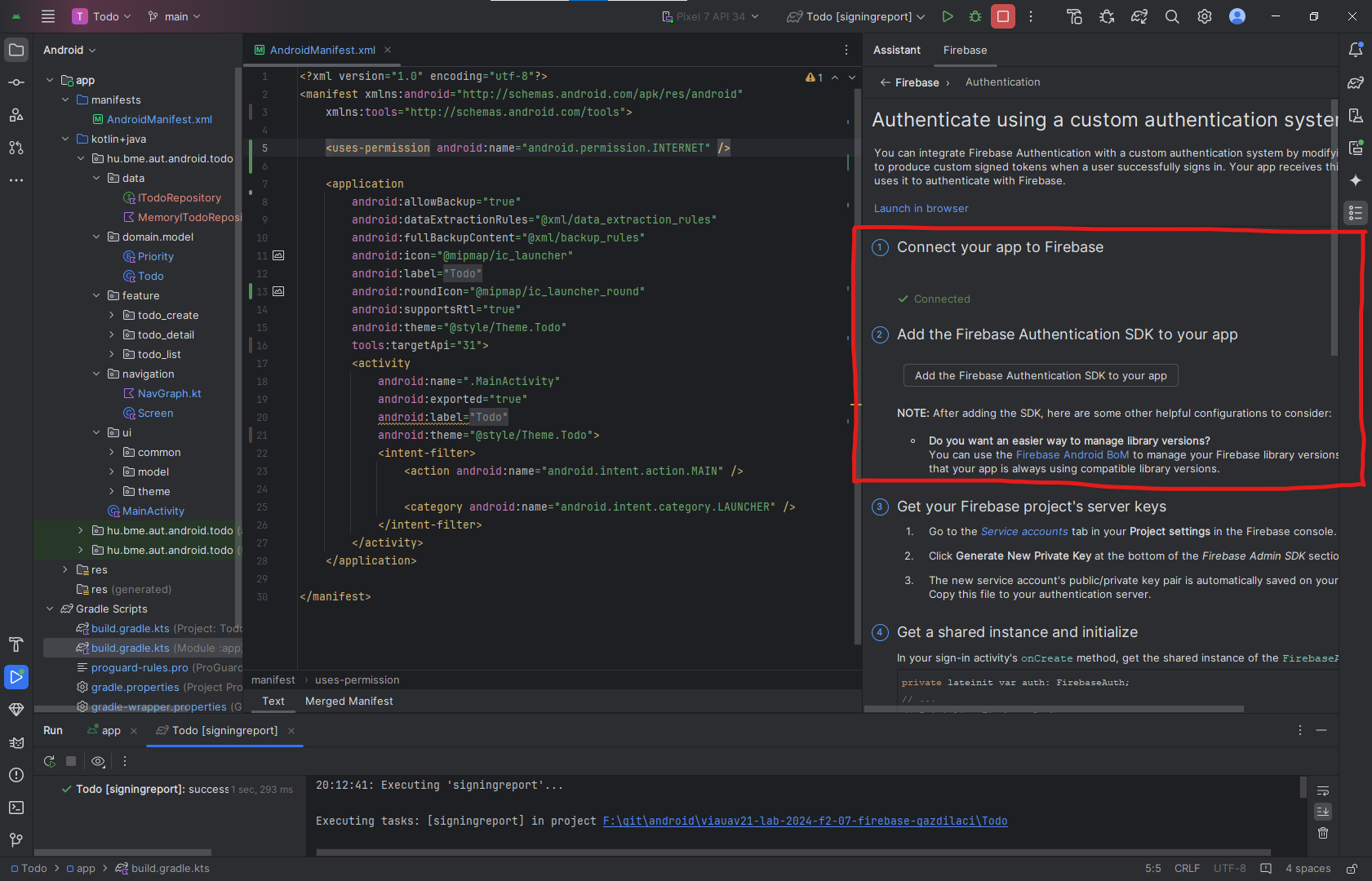This screenshot has width=1372, height=881.
Task: Switch to the Firebase tab
Action: (x=965, y=50)
